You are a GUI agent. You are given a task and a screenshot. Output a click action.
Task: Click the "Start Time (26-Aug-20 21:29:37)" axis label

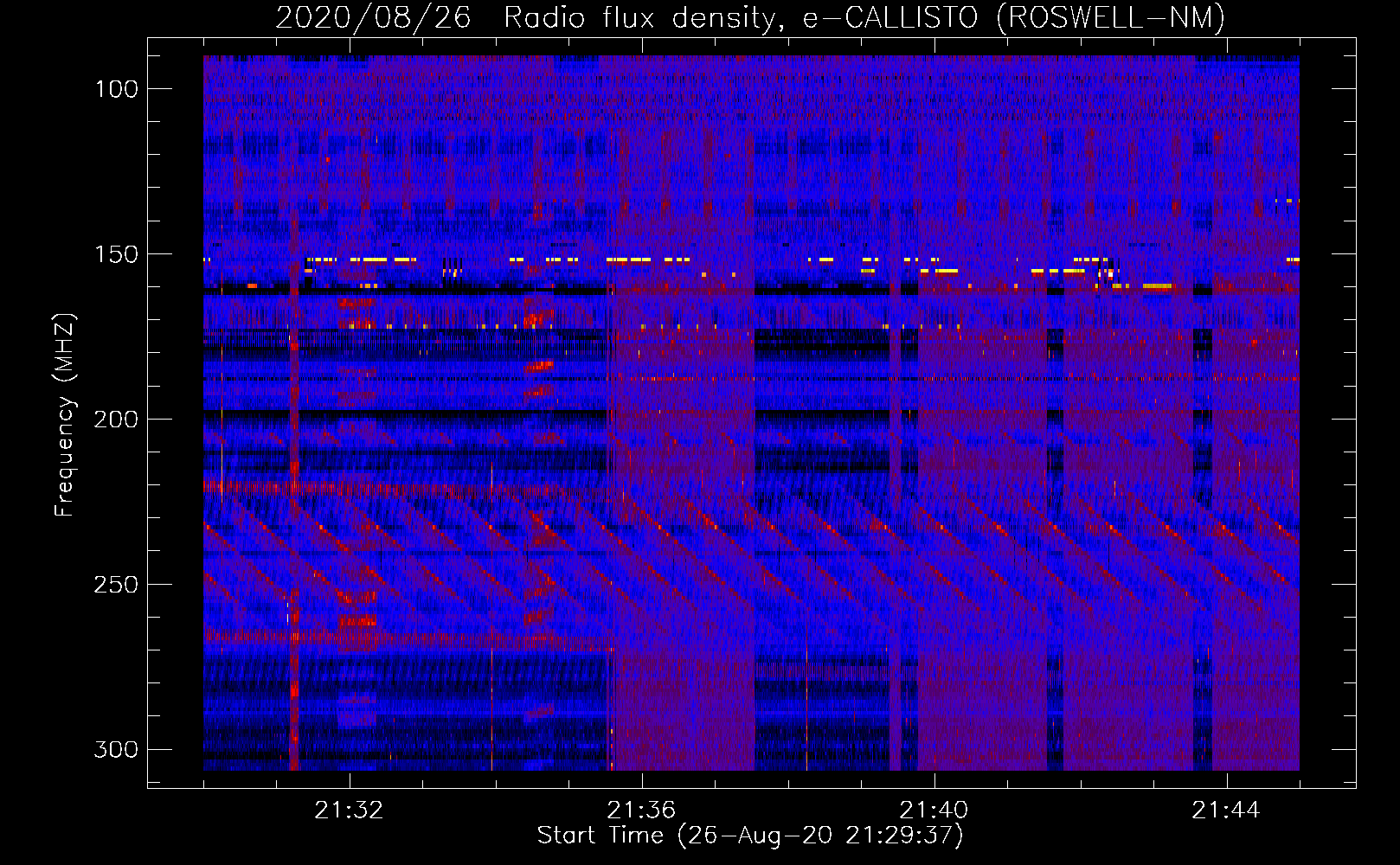(x=750, y=836)
